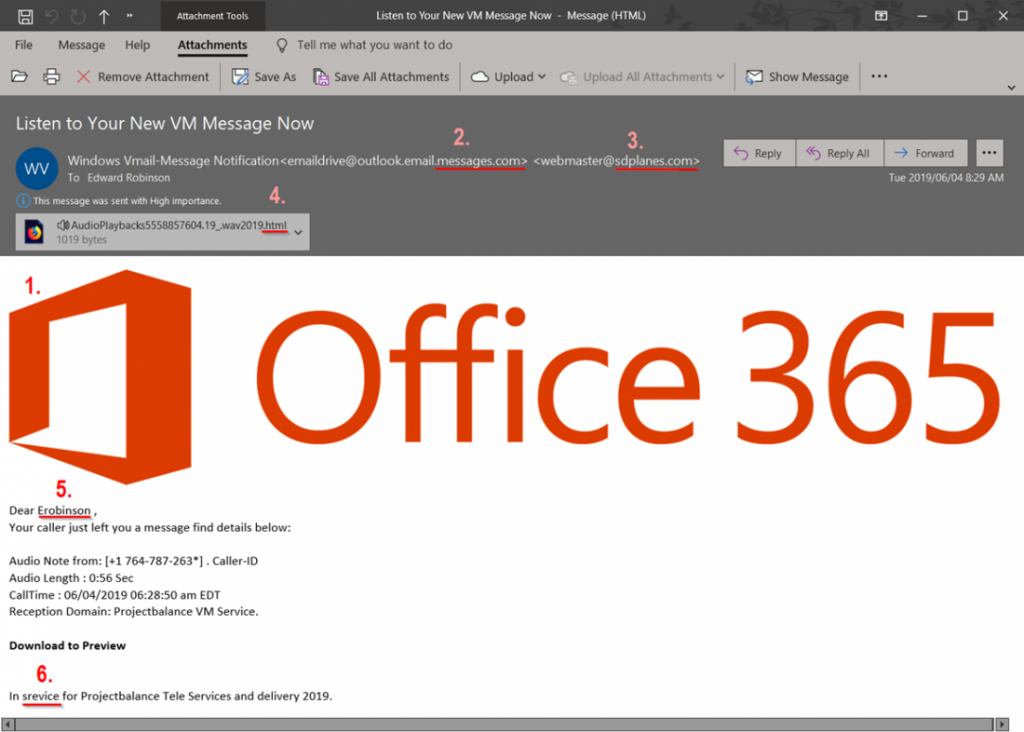Click the Reply All button

pos(840,152)
